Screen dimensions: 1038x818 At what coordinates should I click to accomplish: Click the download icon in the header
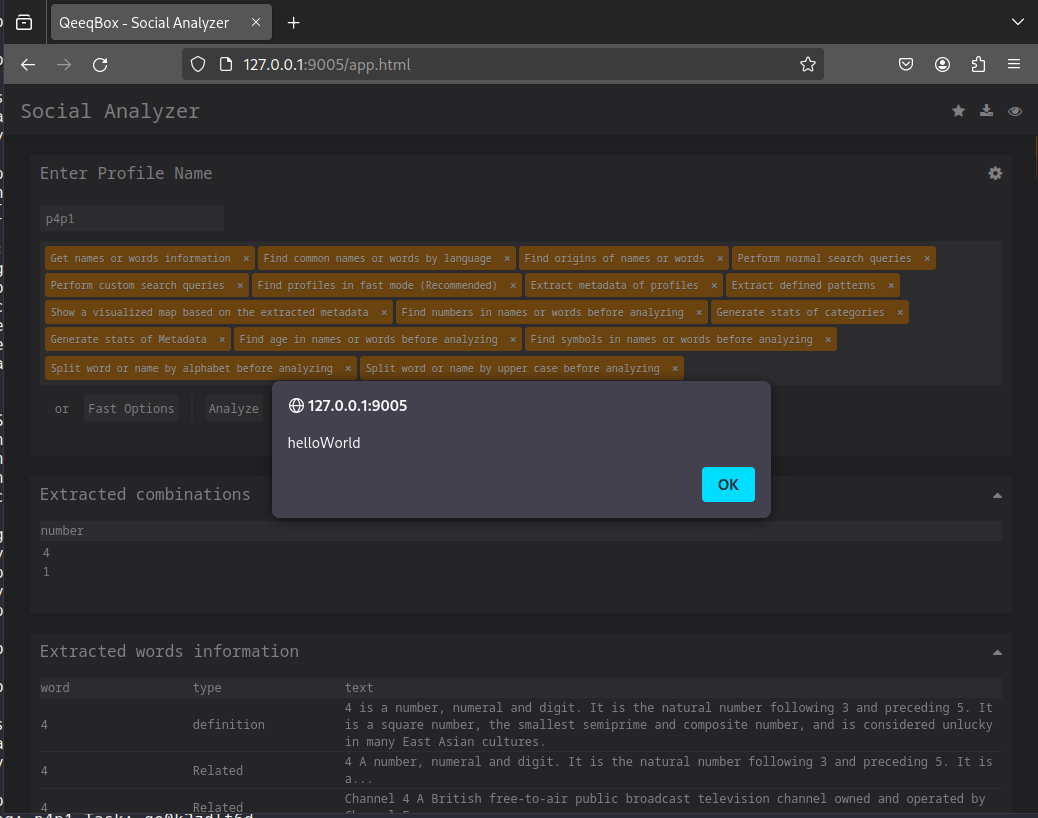pos(986,111)
